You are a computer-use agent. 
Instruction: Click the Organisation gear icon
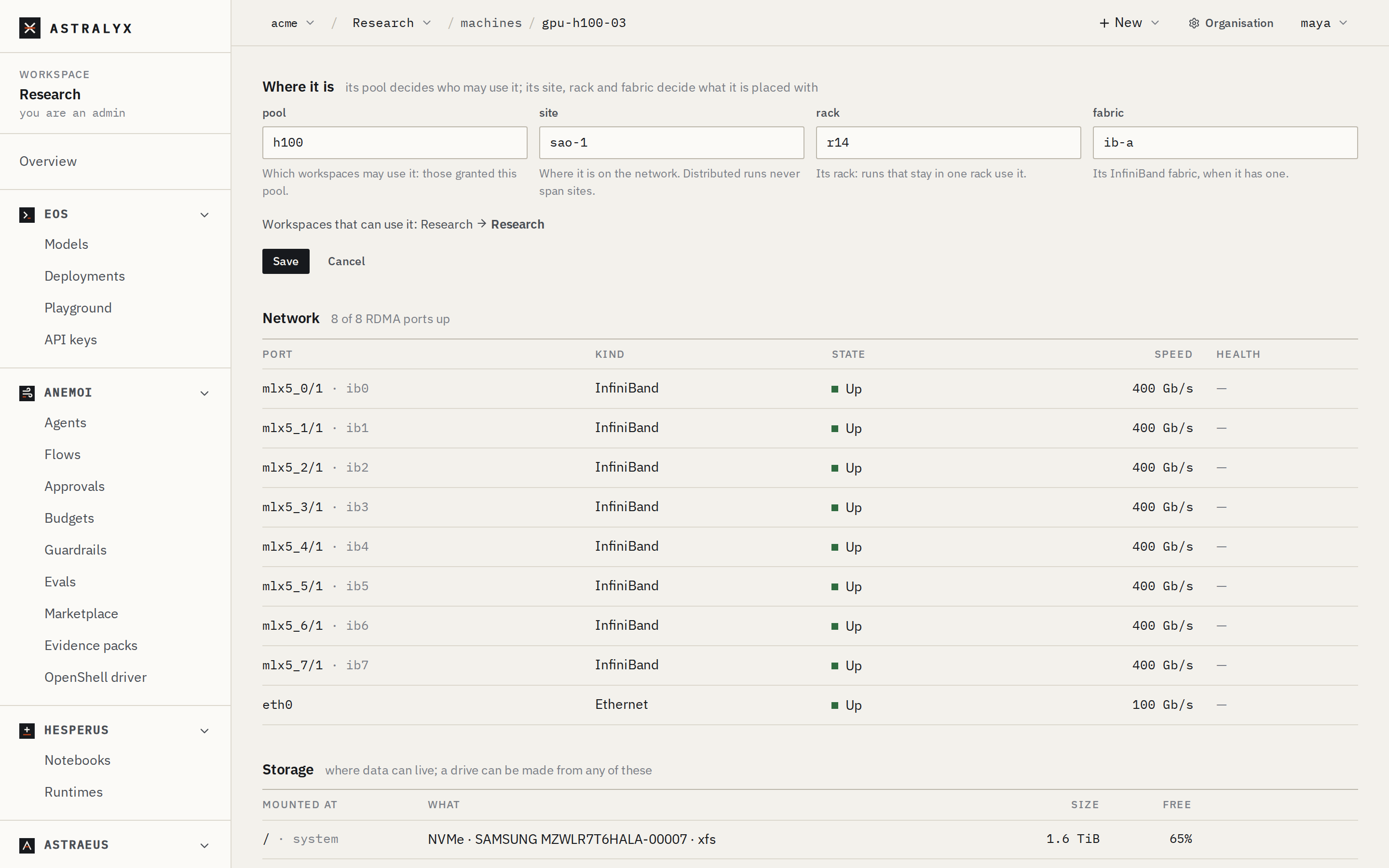(1194, 24)
